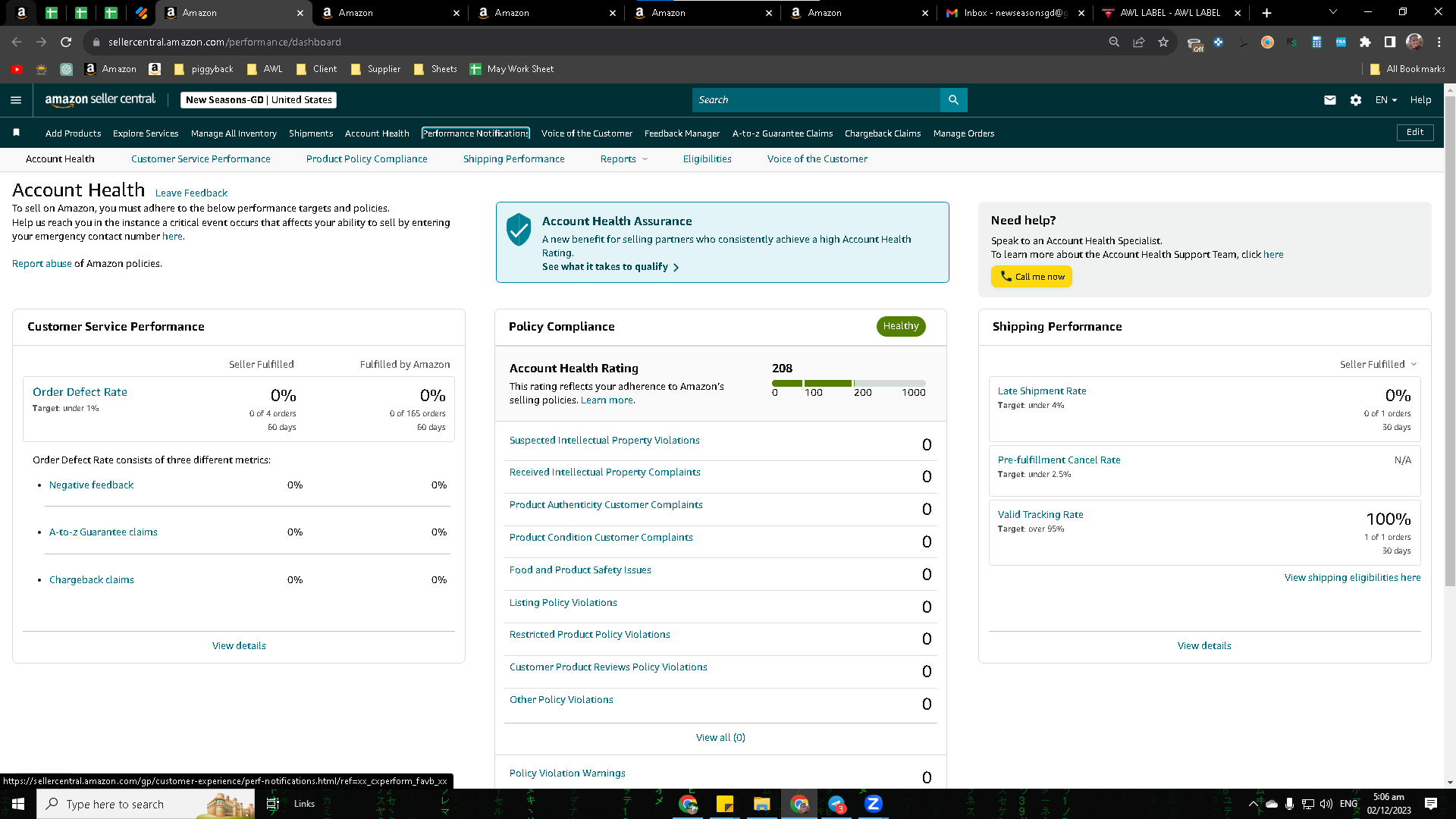
Task: Open the Windows Start menu
Action: (18, 804)
